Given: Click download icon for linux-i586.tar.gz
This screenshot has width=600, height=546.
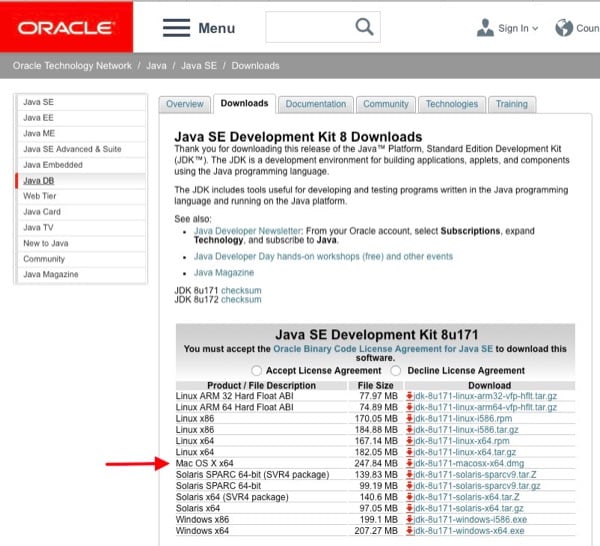Looking at the screenshot, I should click(409, 430).
